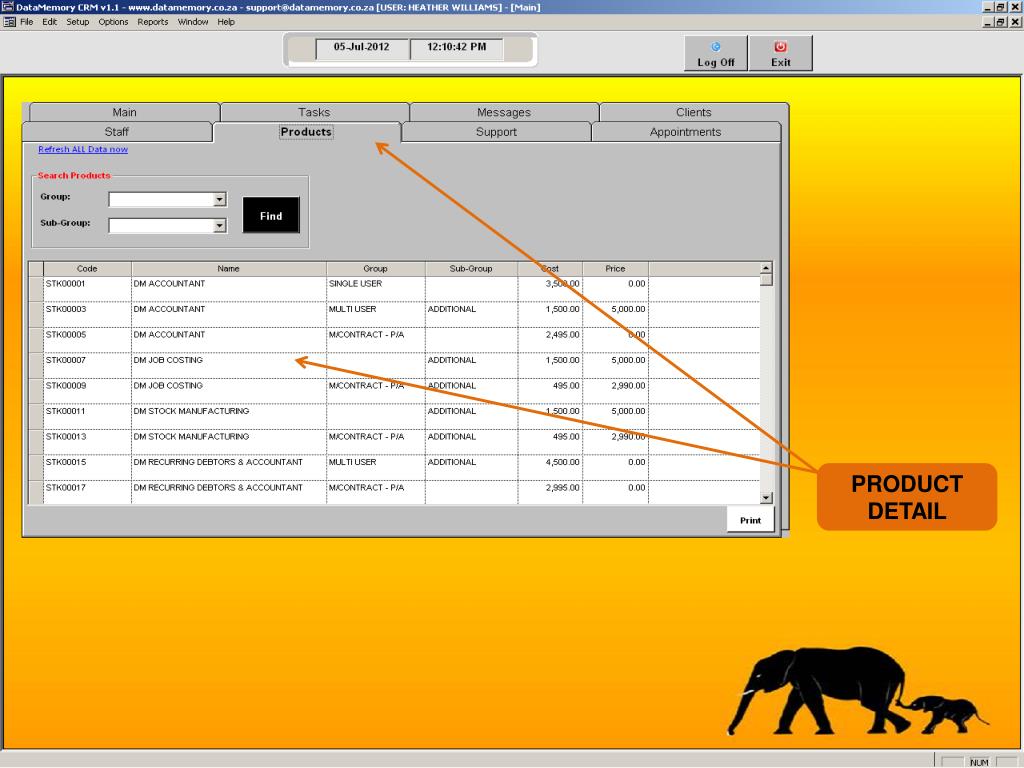Select the Products tab

point(306,132)
